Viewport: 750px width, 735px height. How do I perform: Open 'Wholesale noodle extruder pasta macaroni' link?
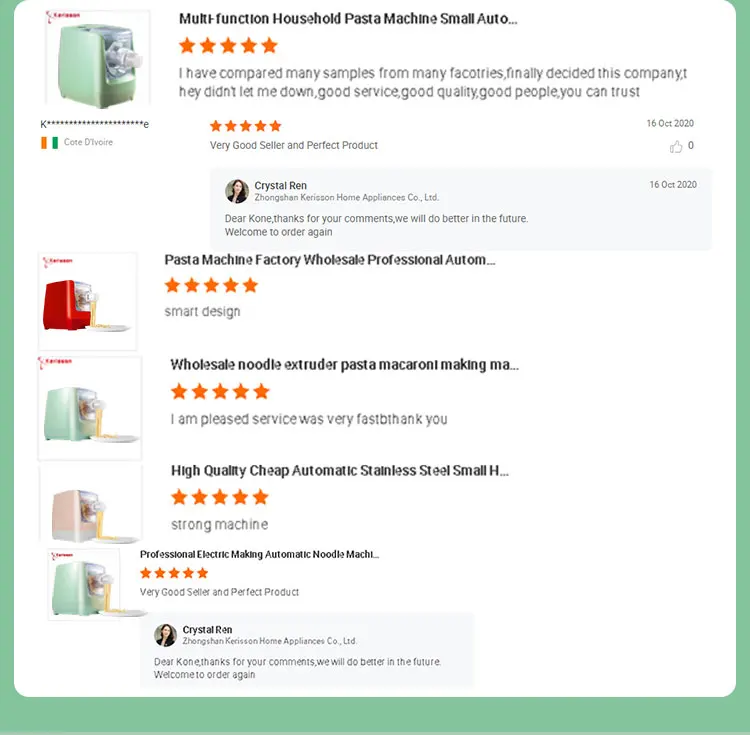[x=344, y=365]
